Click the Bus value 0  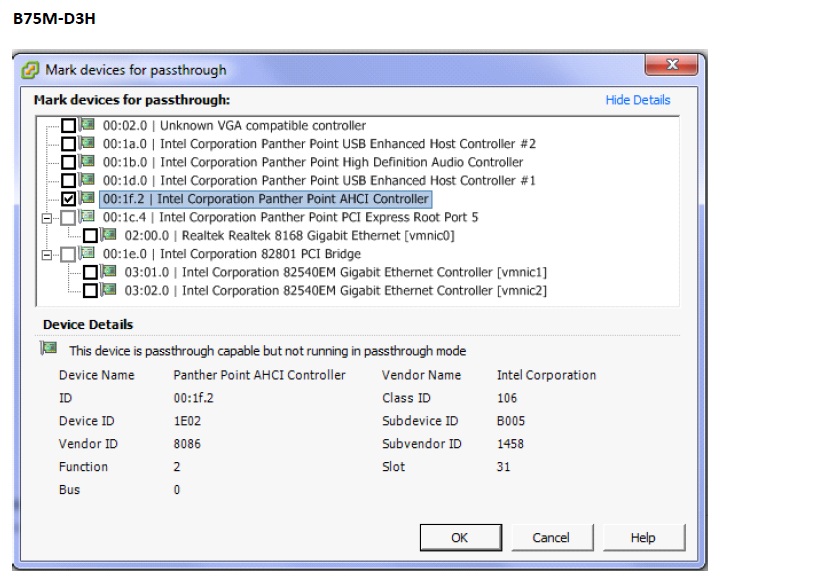177,490
